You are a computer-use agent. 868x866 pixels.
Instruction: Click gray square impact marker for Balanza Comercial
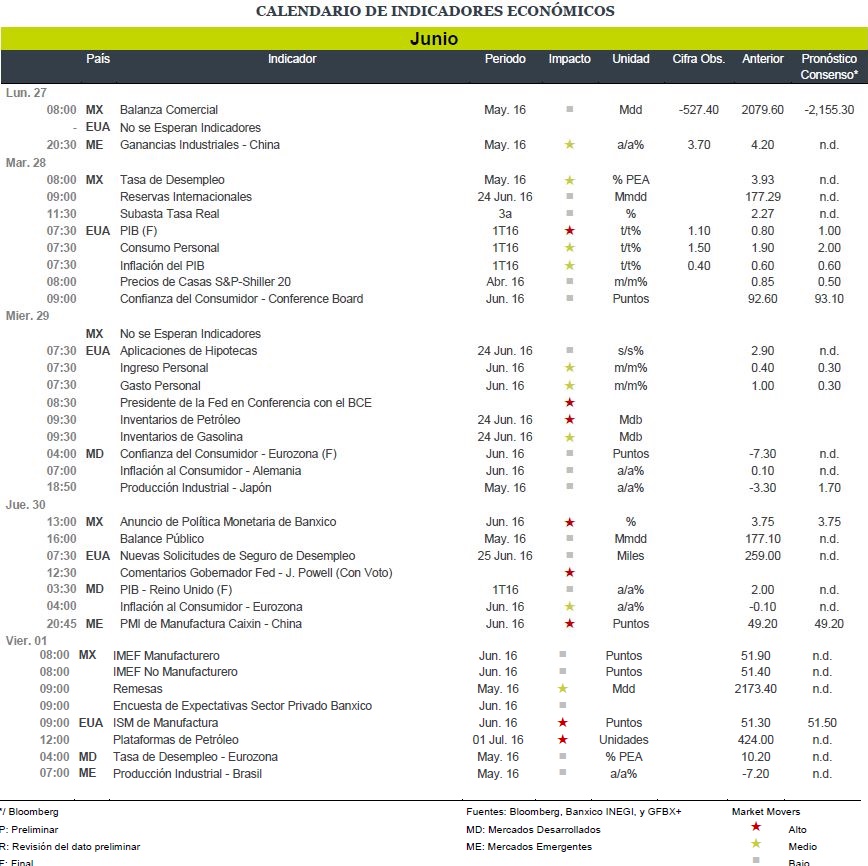pyautogui.click(x=570, y=109)
